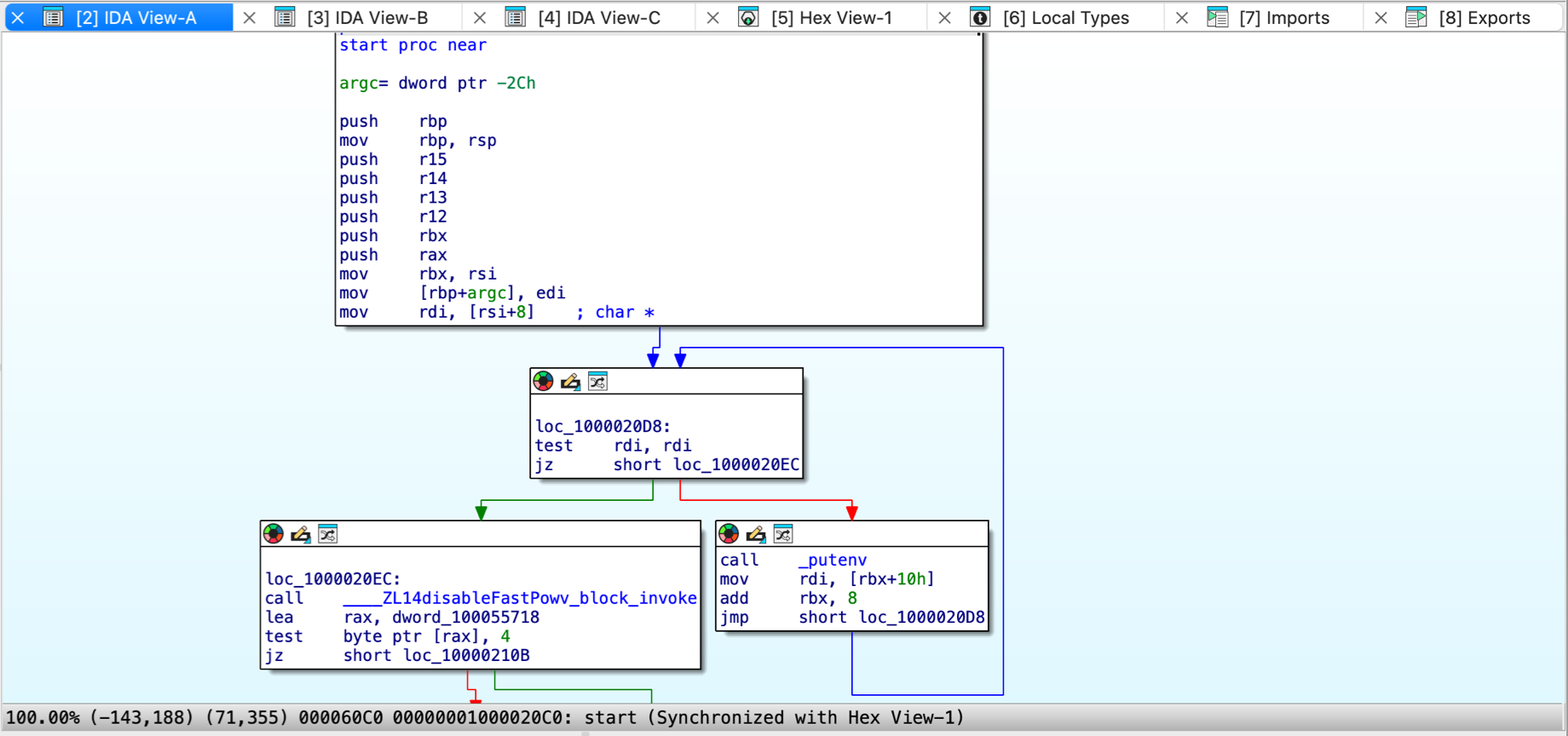Open the Exports tab

[x=1484, y=17]
